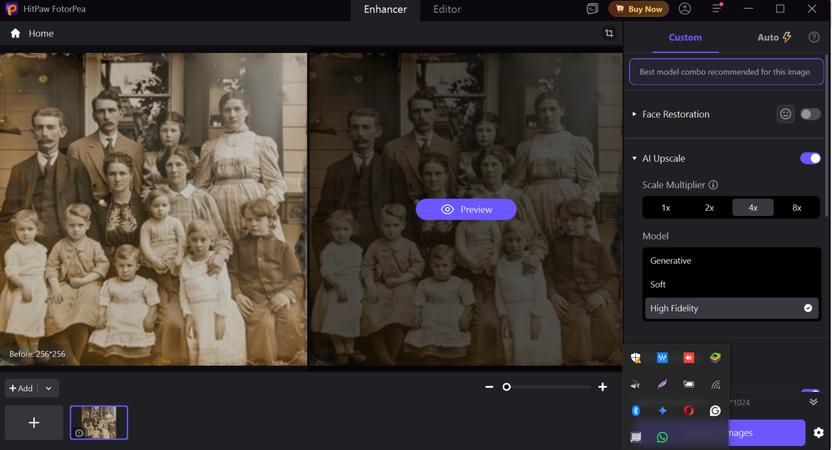Open Windows Security shield tray icon
This screenshot has width=832, height=450.
[636, 358]
